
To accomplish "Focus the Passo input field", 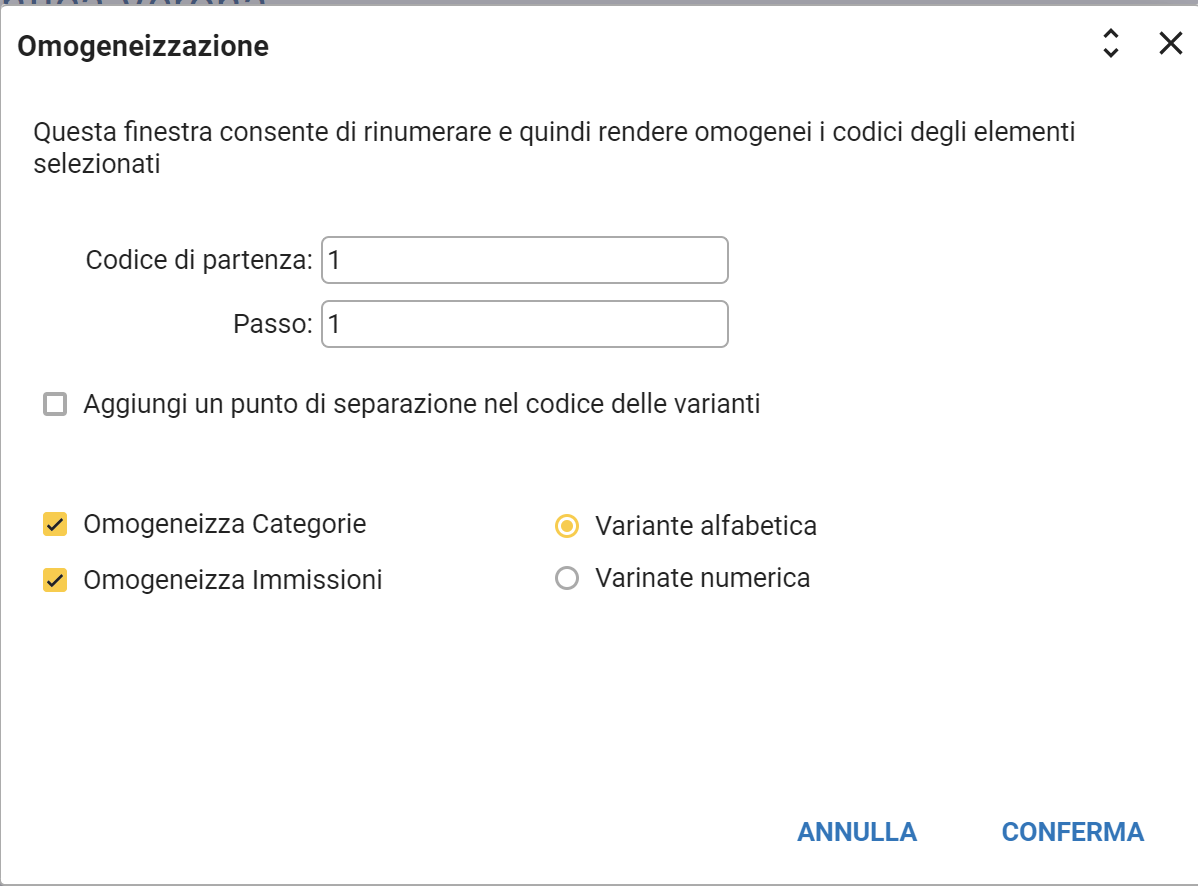I will point(524,325).
